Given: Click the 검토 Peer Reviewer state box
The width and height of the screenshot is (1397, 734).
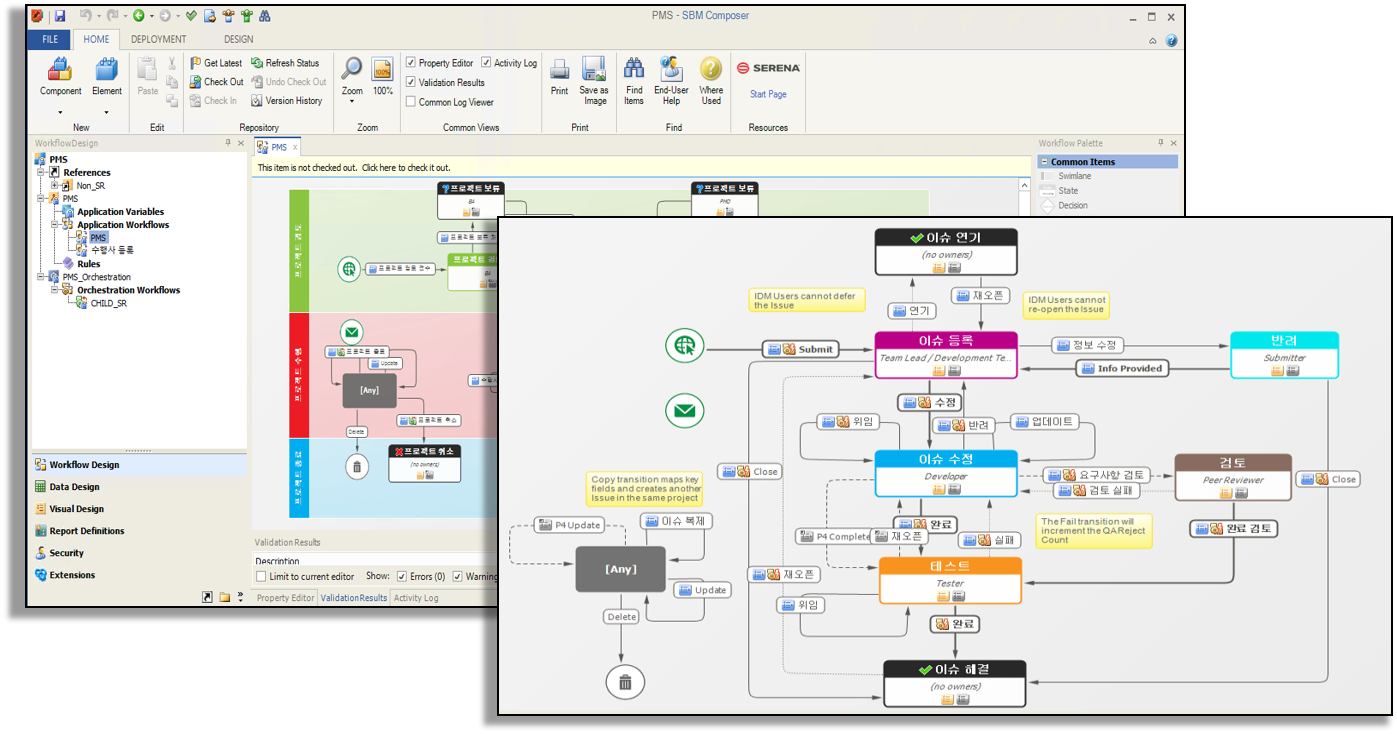Looking at the screenshot, I should pos(1233,477).
